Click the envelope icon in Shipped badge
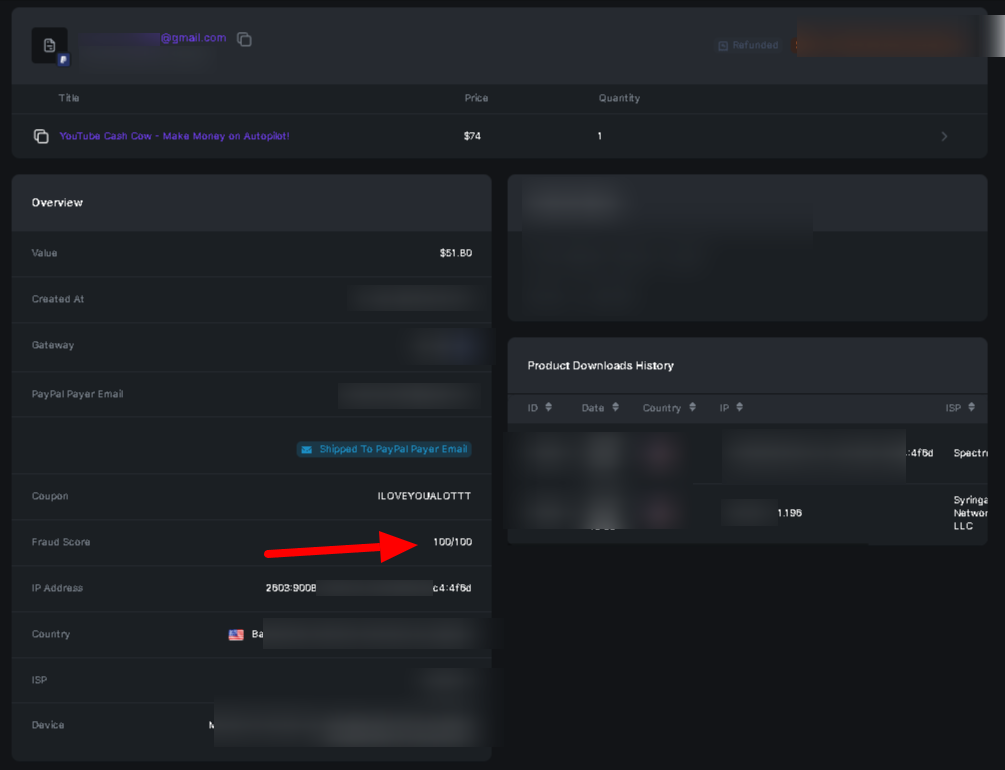1005x770 pixels. pyautogui.click(x=307, y=449)
